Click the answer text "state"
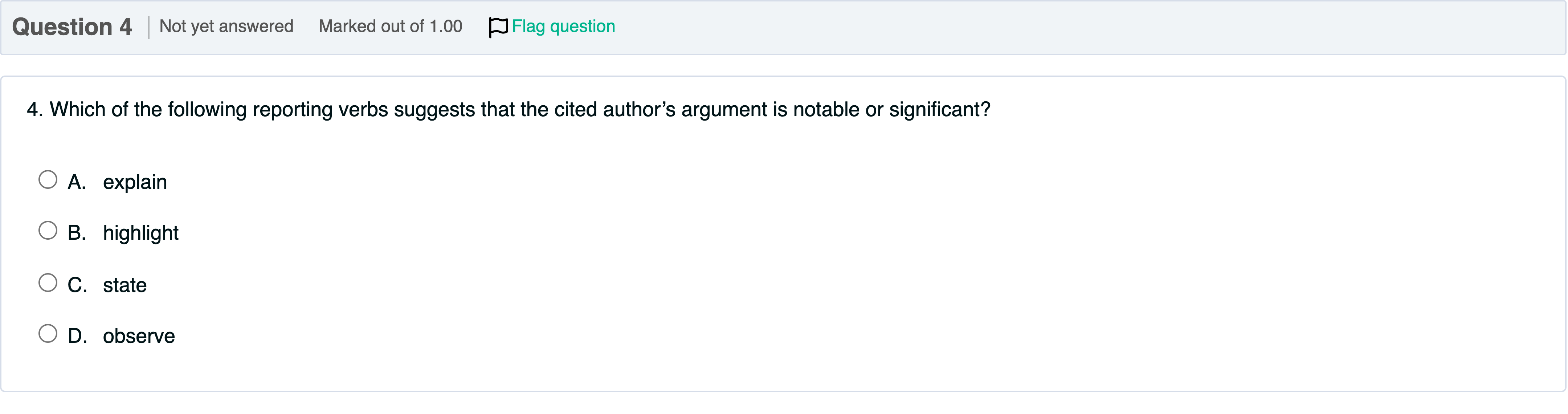 [x=125, y=285]
